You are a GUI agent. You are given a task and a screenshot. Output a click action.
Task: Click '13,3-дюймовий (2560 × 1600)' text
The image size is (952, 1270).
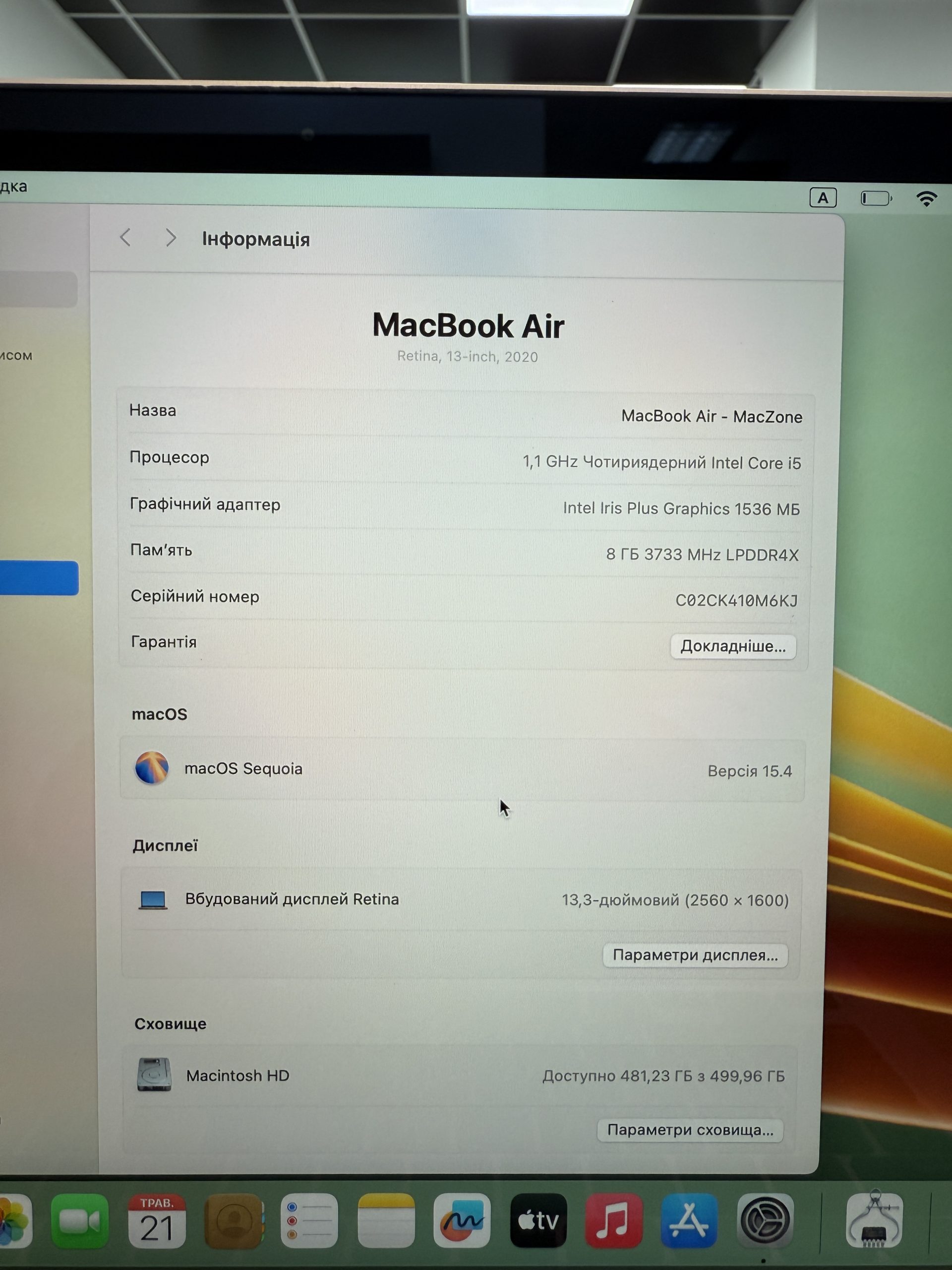click(x=675, y=900)
